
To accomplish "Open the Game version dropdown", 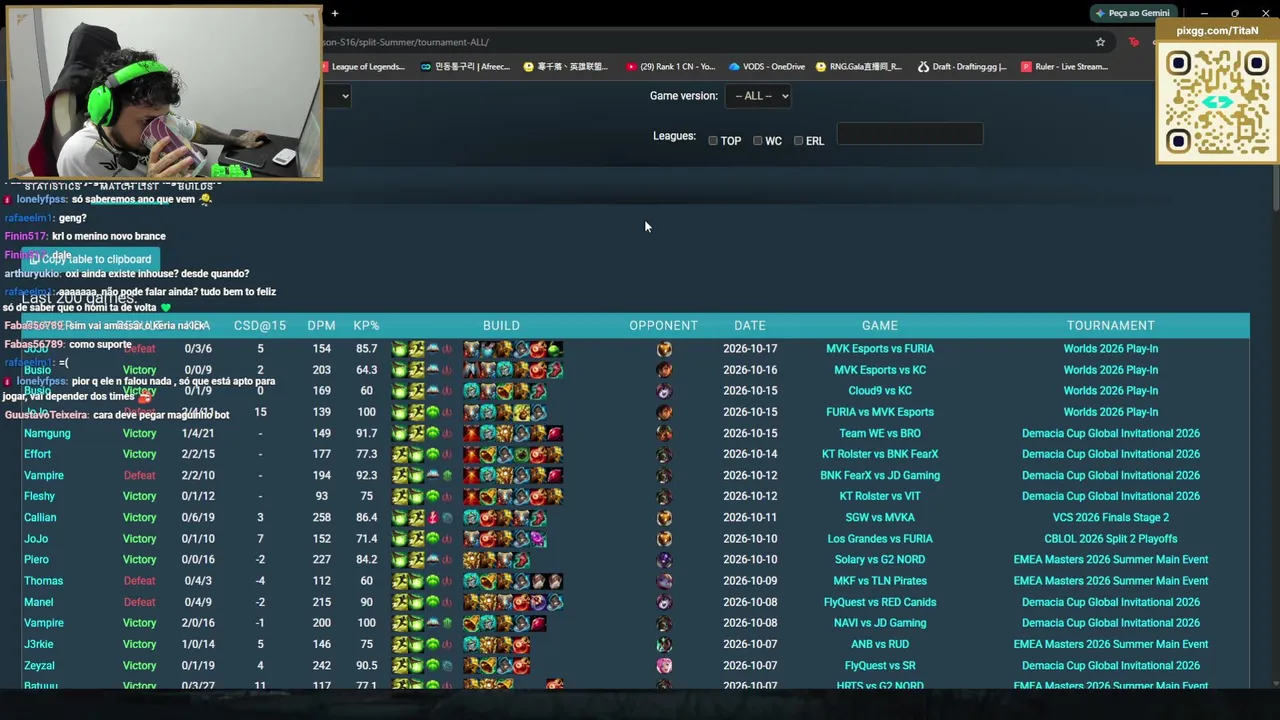I will pos(758,96).
